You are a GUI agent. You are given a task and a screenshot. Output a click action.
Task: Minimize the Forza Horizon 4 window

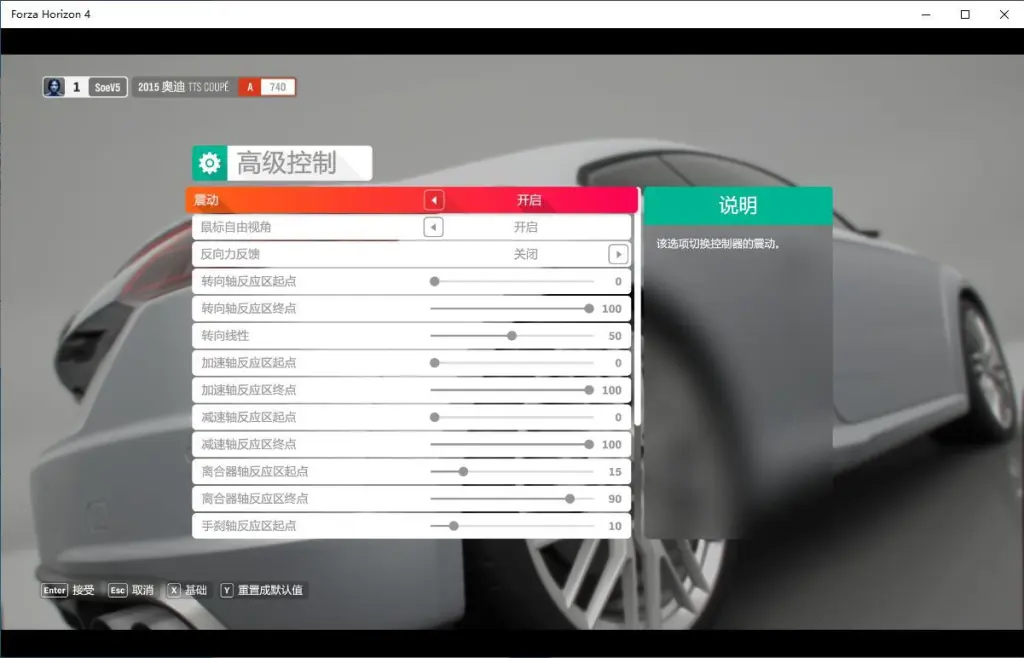(x=926, y=14)
